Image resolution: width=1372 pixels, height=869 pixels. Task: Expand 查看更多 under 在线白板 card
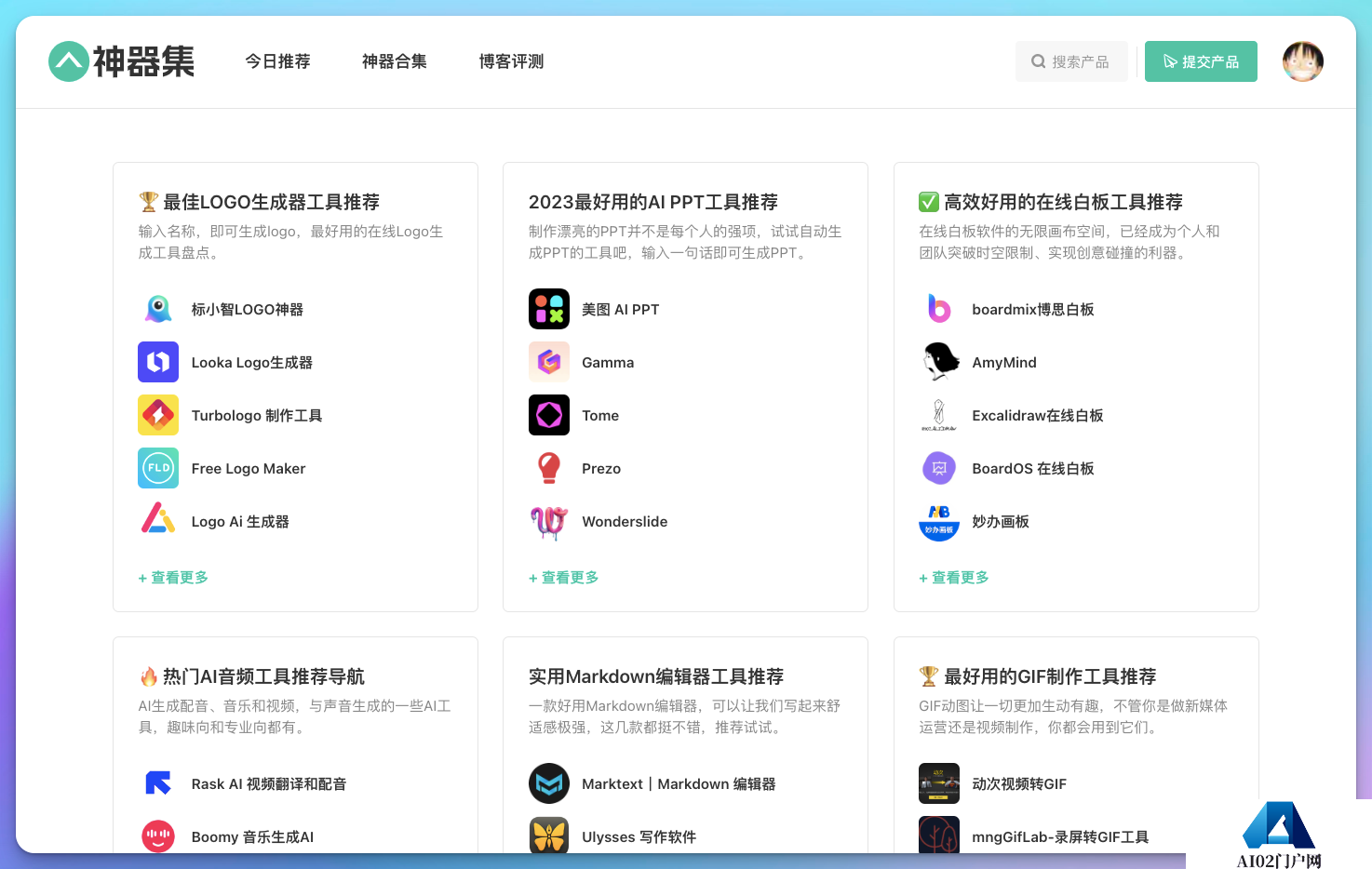tap(954, 578)
